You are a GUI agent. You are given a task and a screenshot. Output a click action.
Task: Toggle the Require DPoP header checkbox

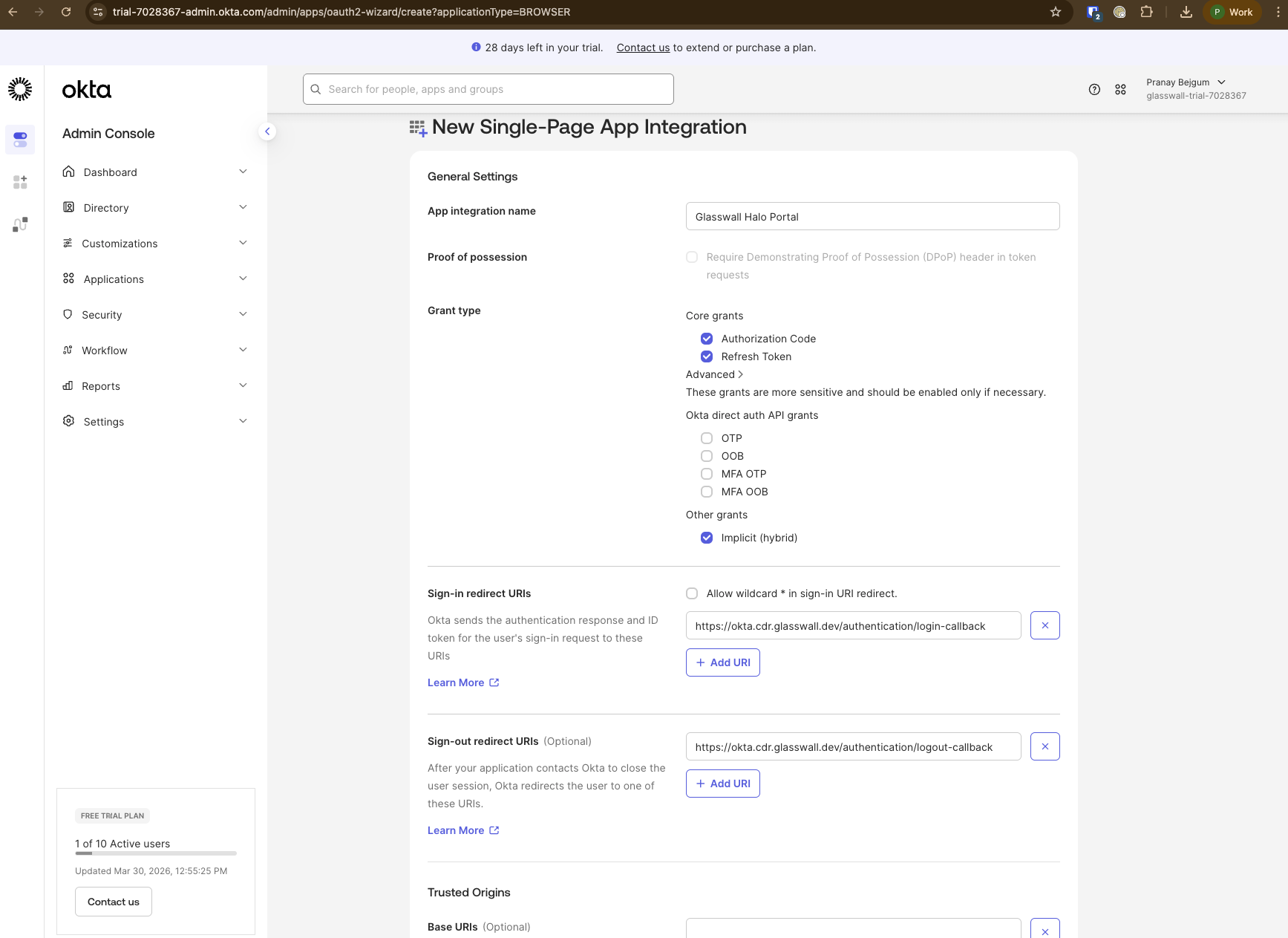(x=692, y=257)
